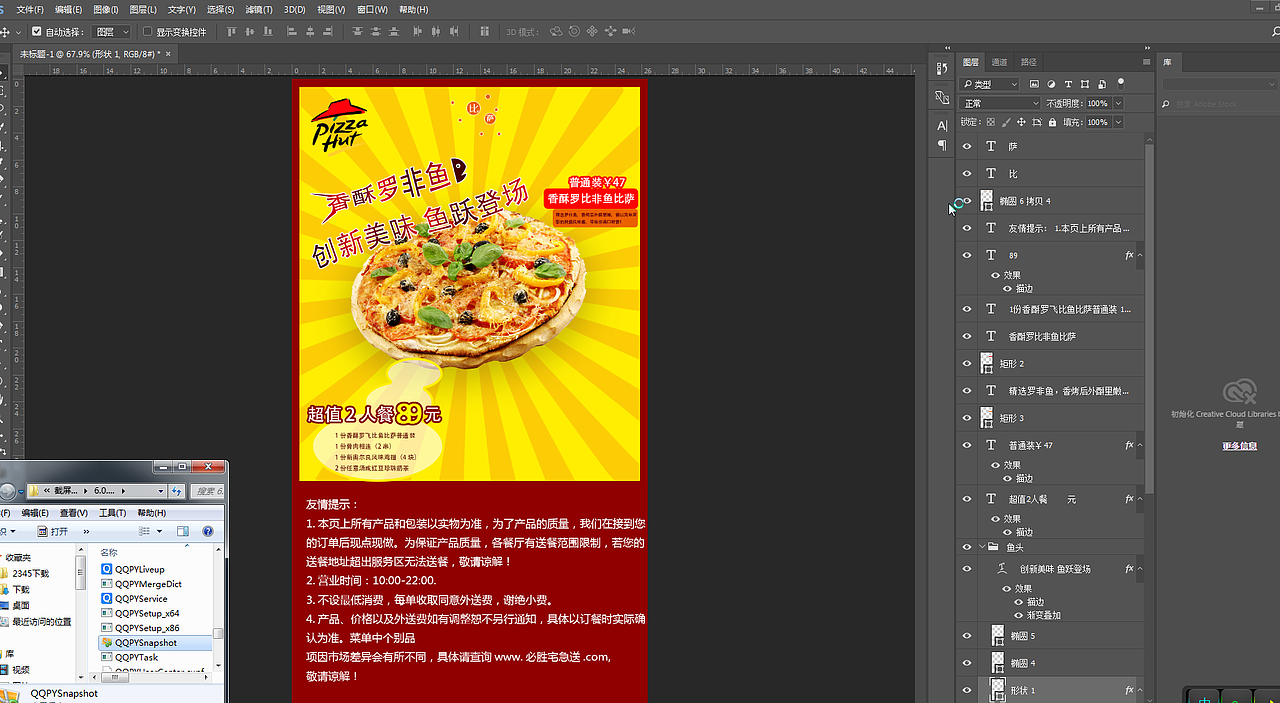Hide the 比 text layer
This screenshot has height=703, width=1280.
966,174
